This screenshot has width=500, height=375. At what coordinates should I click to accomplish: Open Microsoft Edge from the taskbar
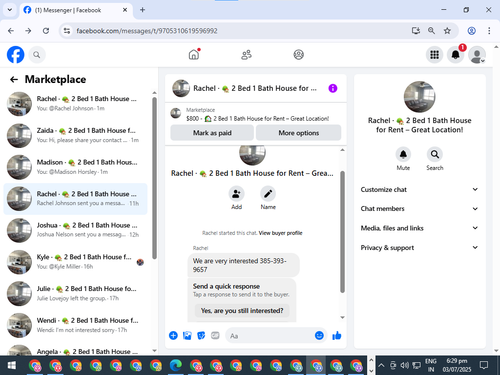tap(176, 365)
